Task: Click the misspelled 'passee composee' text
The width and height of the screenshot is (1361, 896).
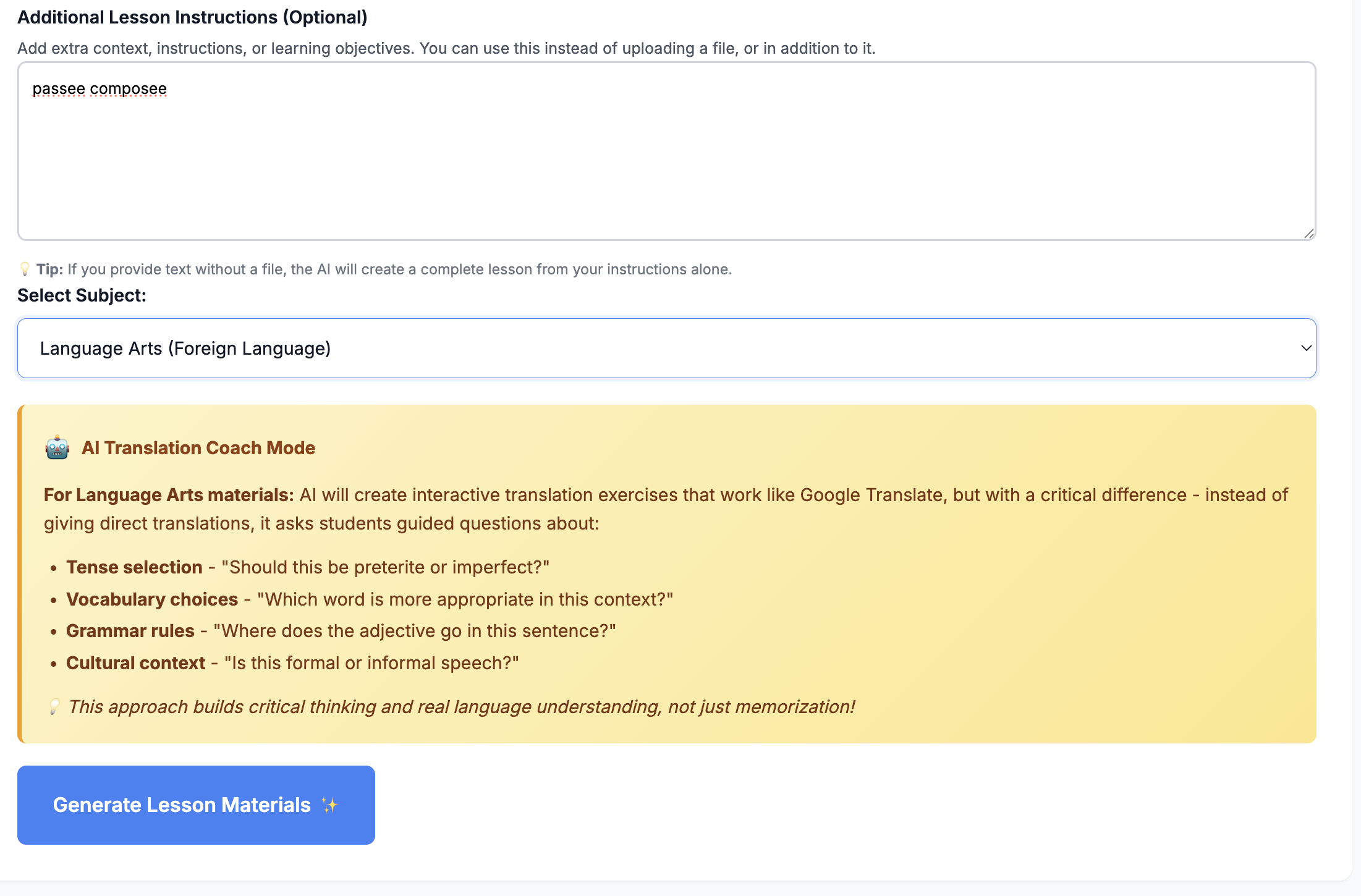Action: [x=100, y=89]
